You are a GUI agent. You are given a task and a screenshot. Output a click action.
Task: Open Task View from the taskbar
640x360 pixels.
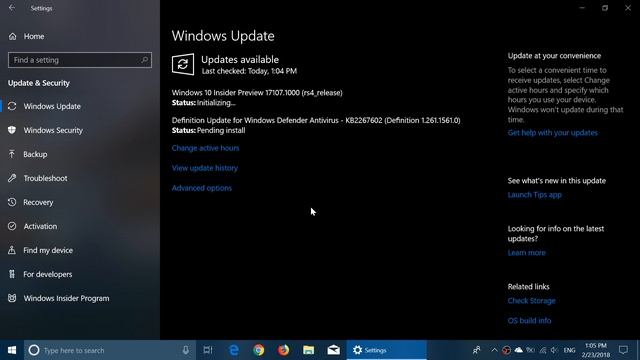208,350
